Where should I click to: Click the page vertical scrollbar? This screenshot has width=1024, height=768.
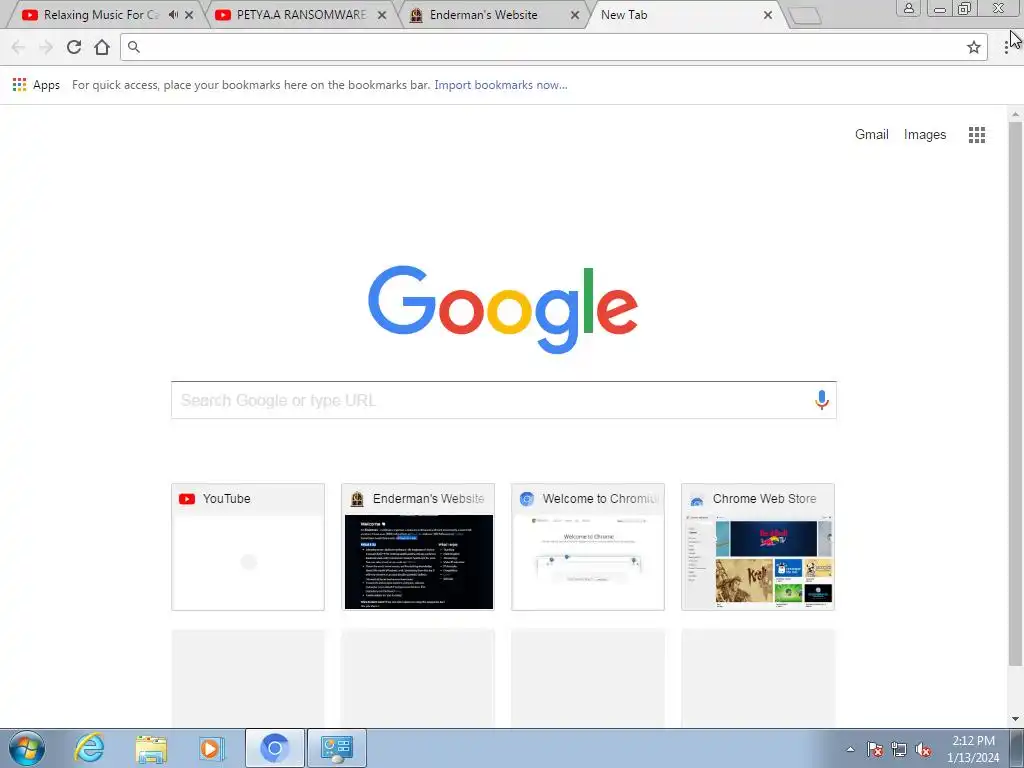(x=1016, y=392)
